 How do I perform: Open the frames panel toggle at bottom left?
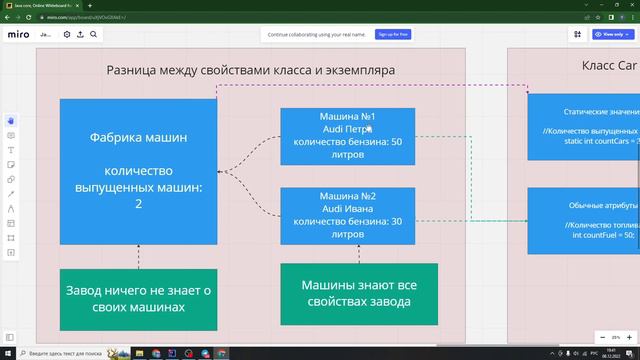10,338
